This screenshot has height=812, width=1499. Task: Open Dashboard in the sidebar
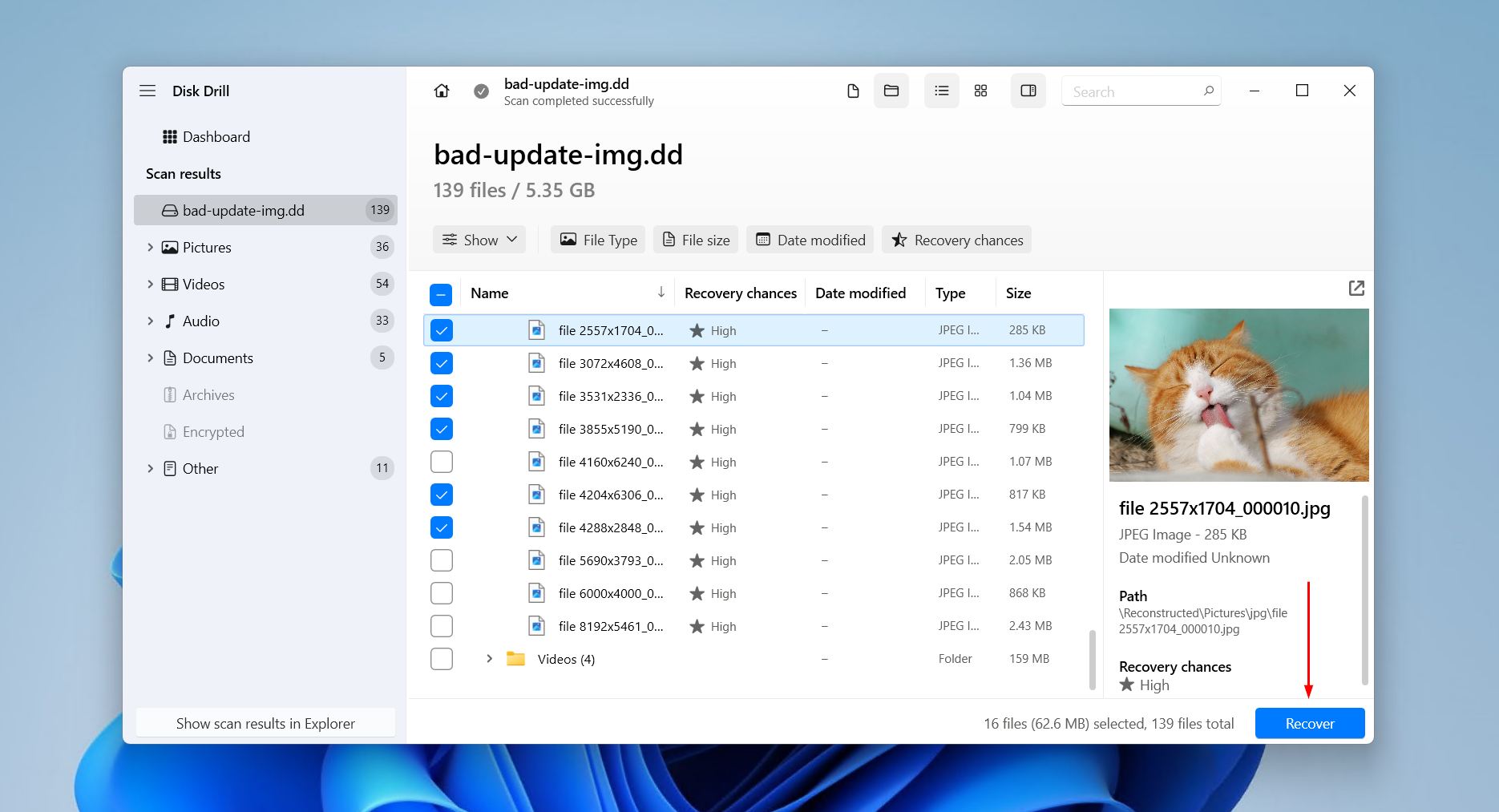click(207, 137)
